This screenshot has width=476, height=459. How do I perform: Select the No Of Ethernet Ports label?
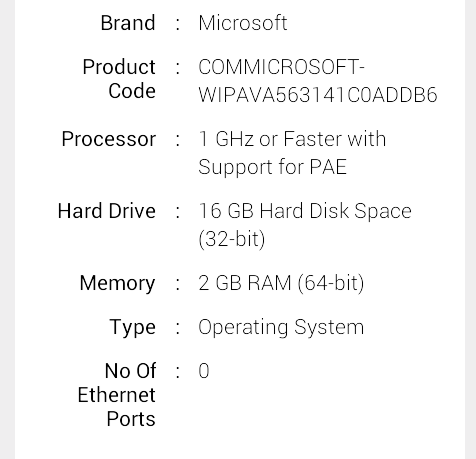[x=117, y=395]
